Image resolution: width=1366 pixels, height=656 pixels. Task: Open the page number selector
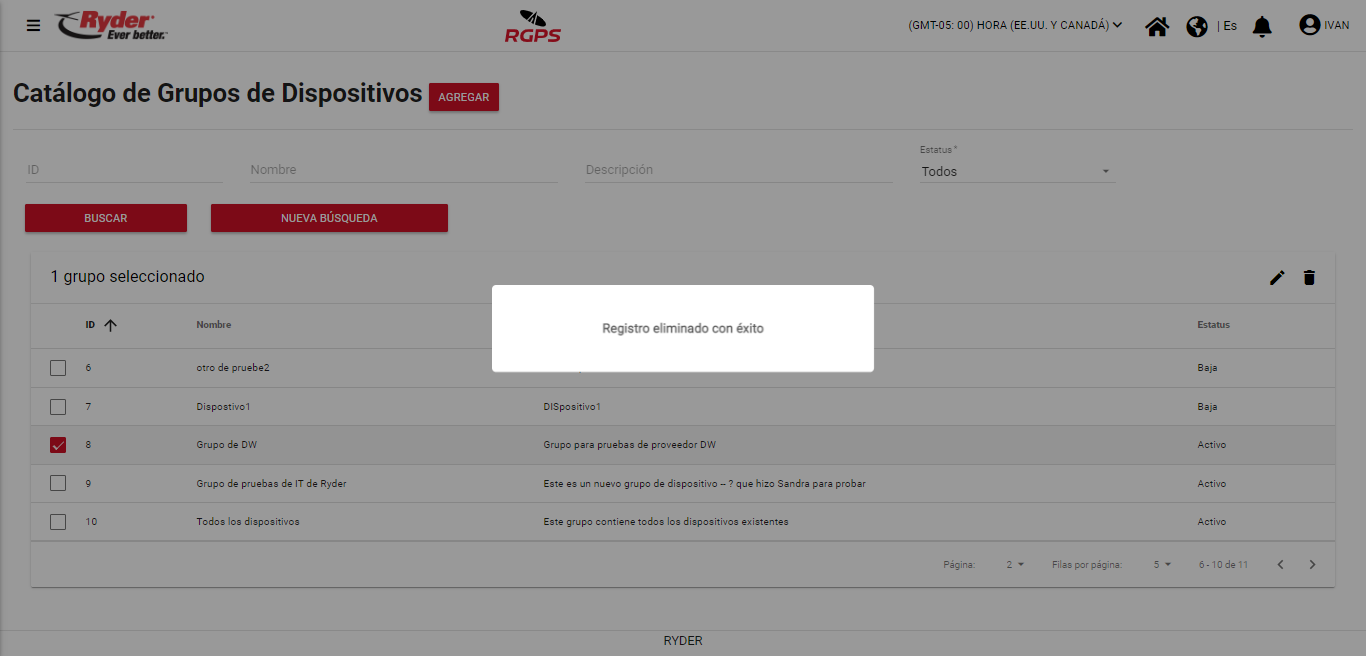click(1015, 565)
